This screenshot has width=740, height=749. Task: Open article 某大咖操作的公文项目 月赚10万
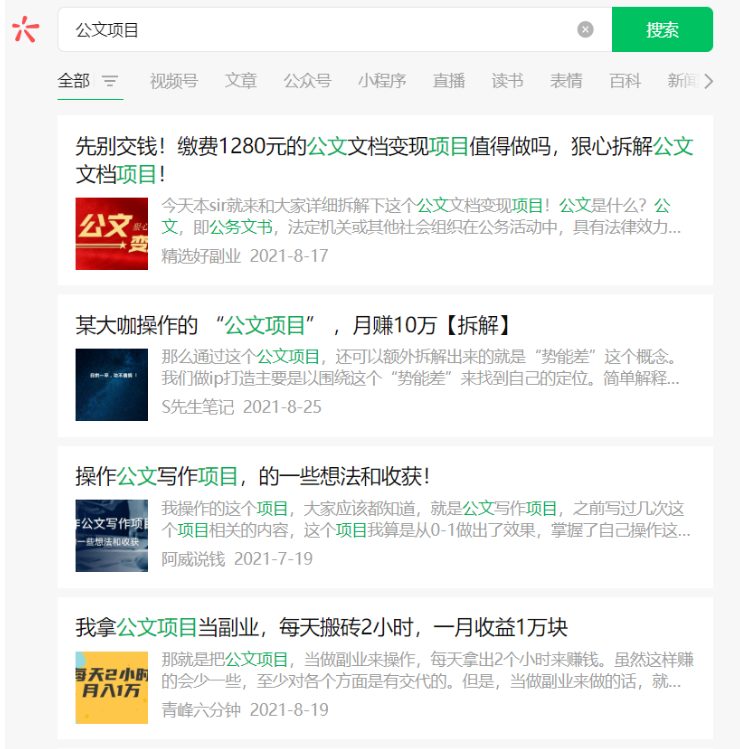tap(294, 325)
